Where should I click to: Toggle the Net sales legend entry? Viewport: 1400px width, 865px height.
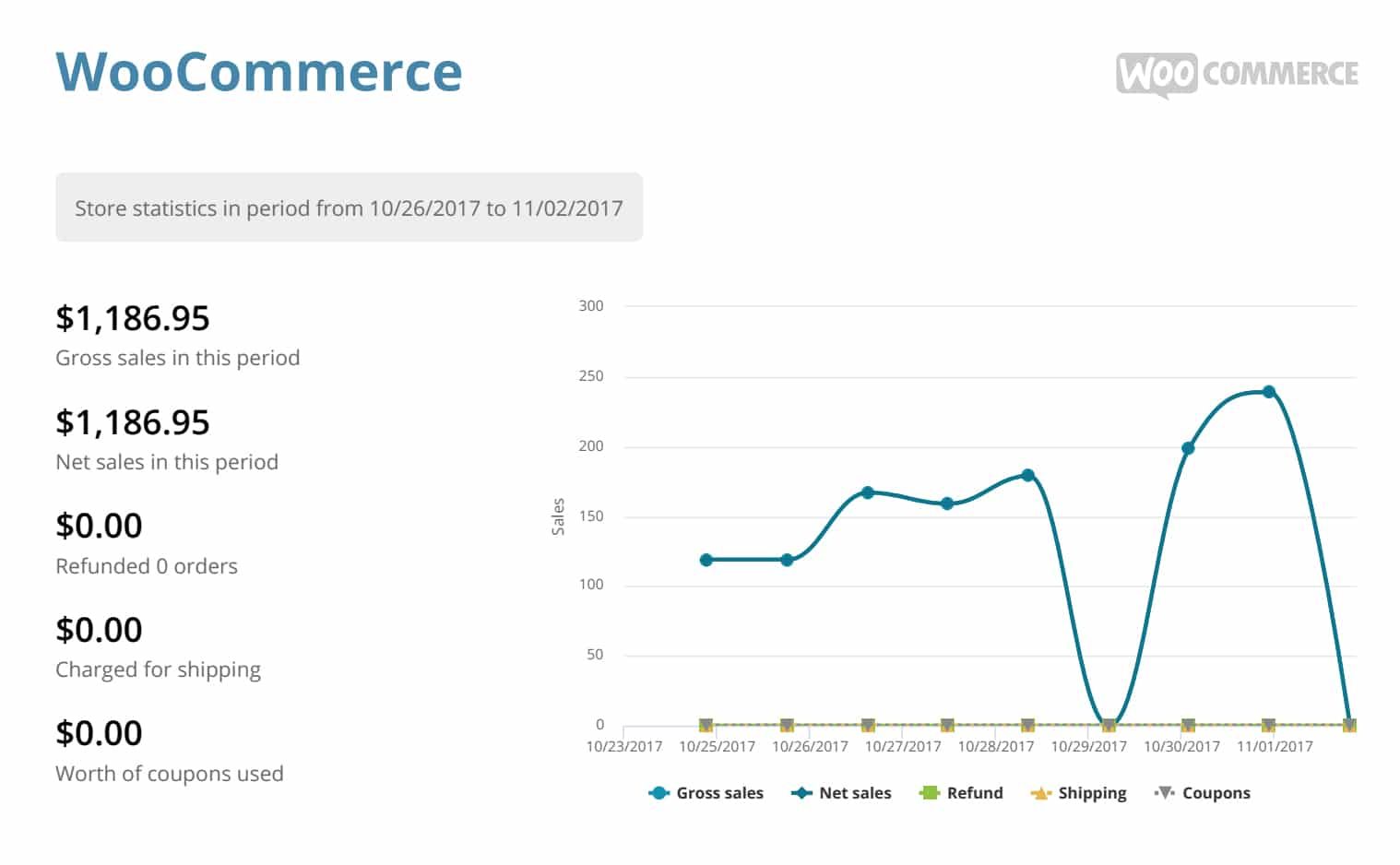click(x=841, y=793)
